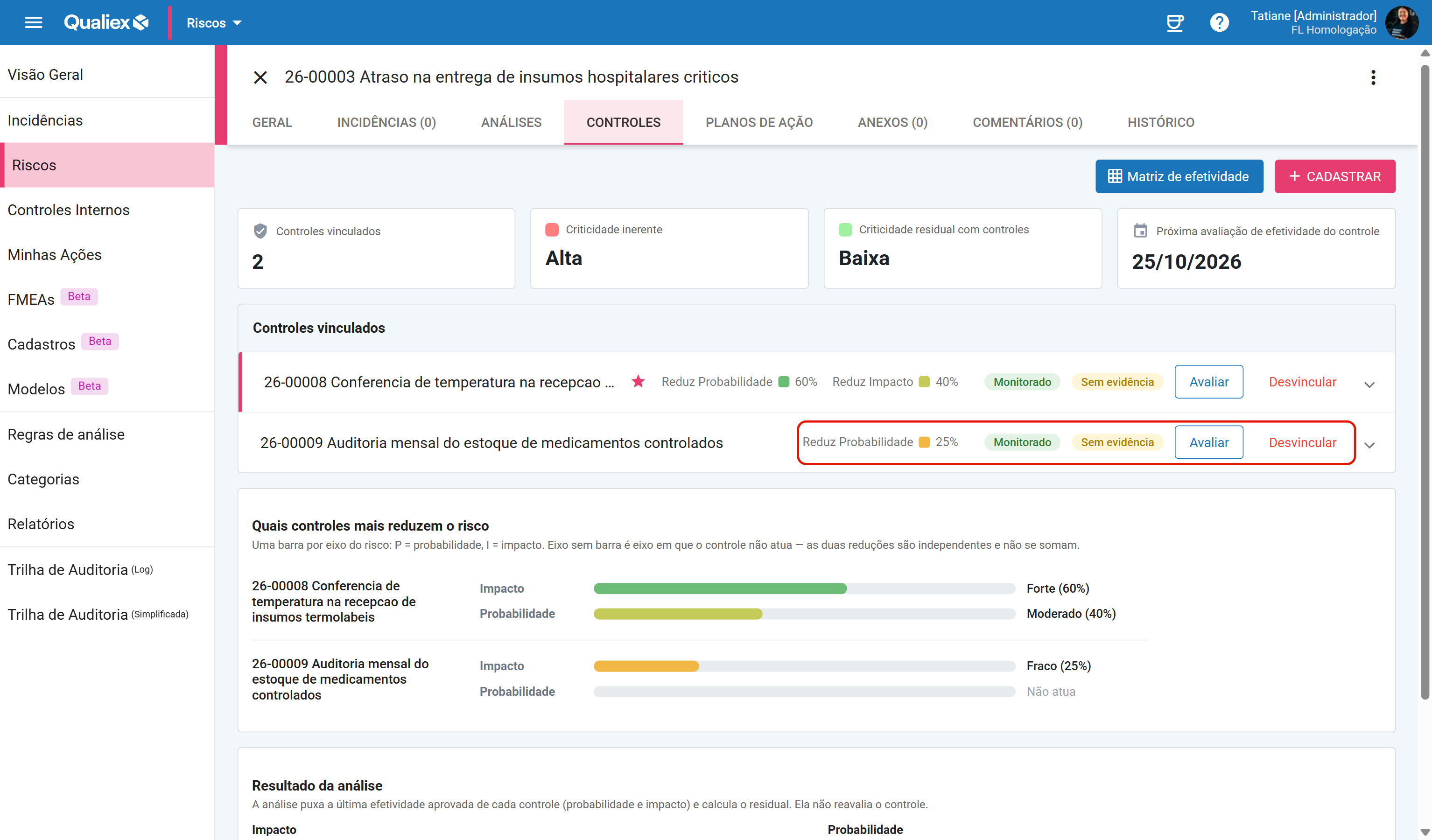Click the Monitorado badge on control 26-00008
The width and height of the screenshot is (1432, 840).
1022,381
